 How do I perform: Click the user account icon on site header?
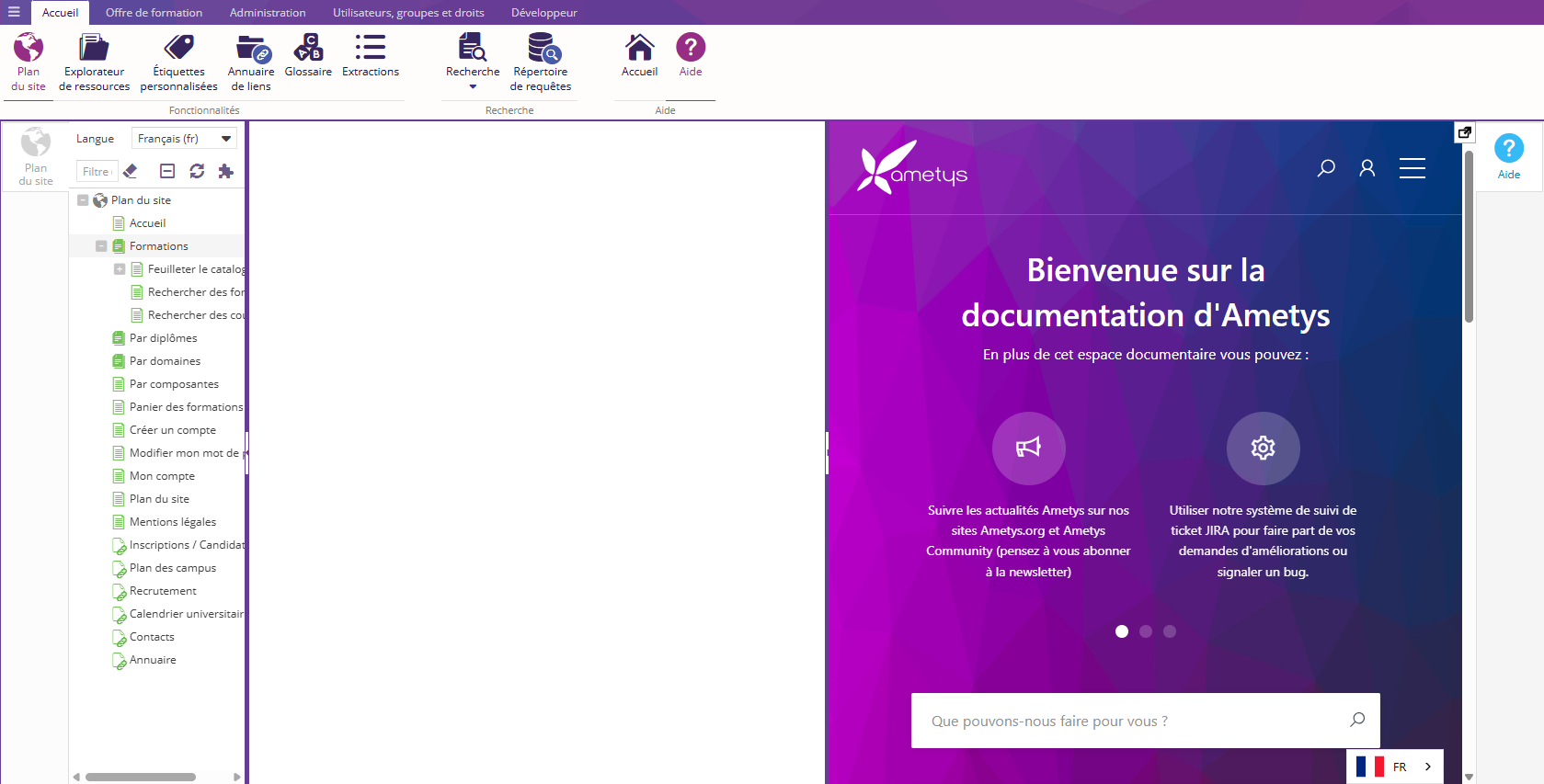(x=1367, y=168)
